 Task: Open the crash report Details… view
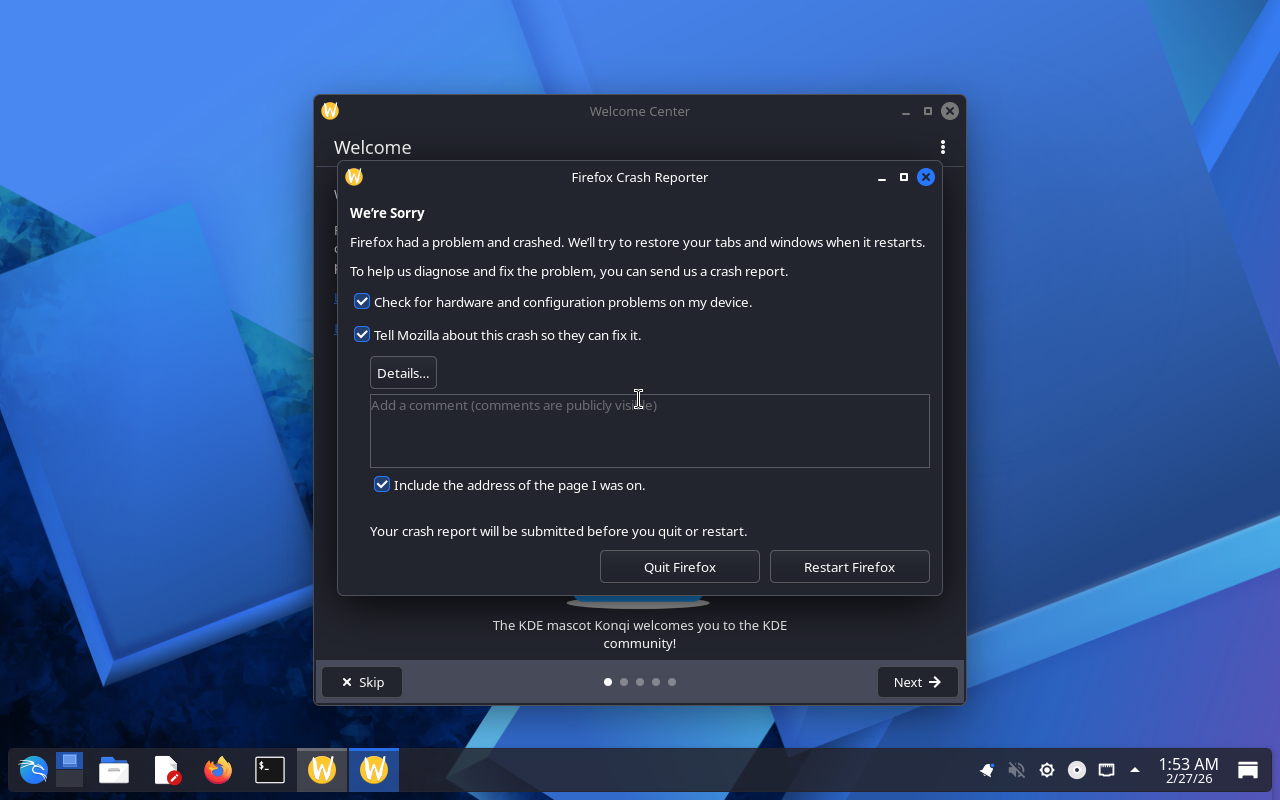[x=403, y=373]
